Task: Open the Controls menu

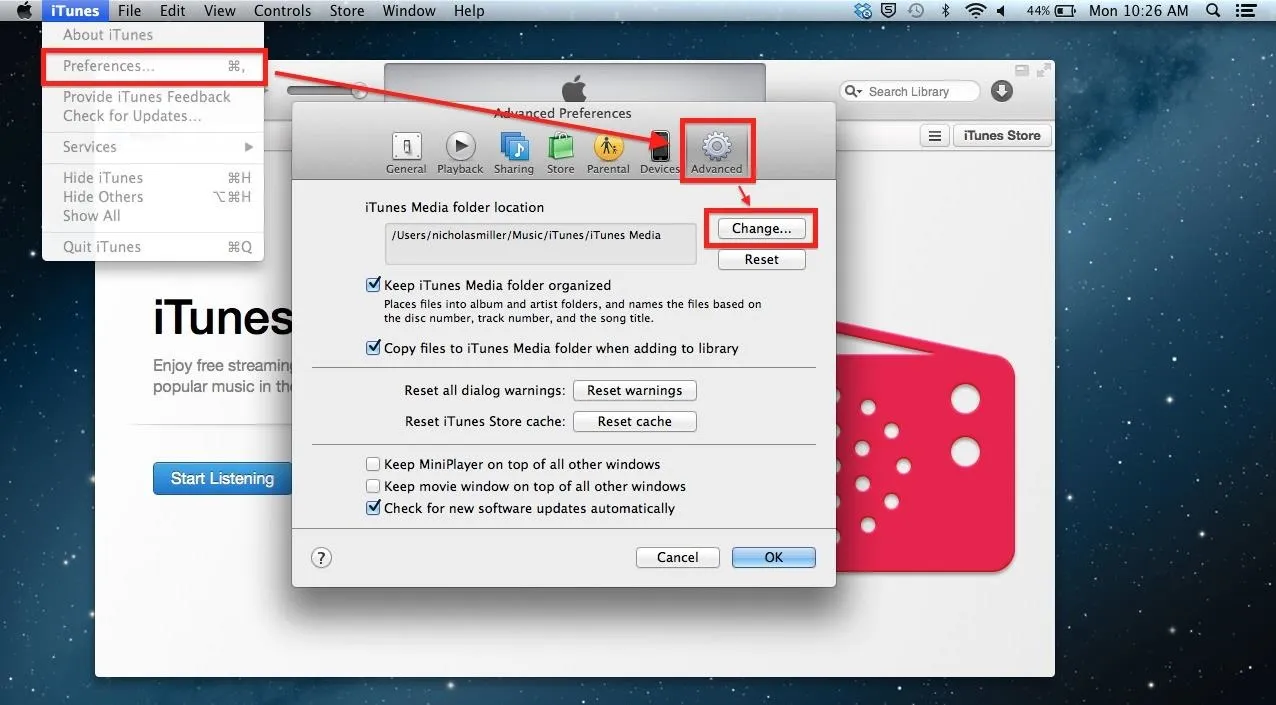Action: pos(283,11)
